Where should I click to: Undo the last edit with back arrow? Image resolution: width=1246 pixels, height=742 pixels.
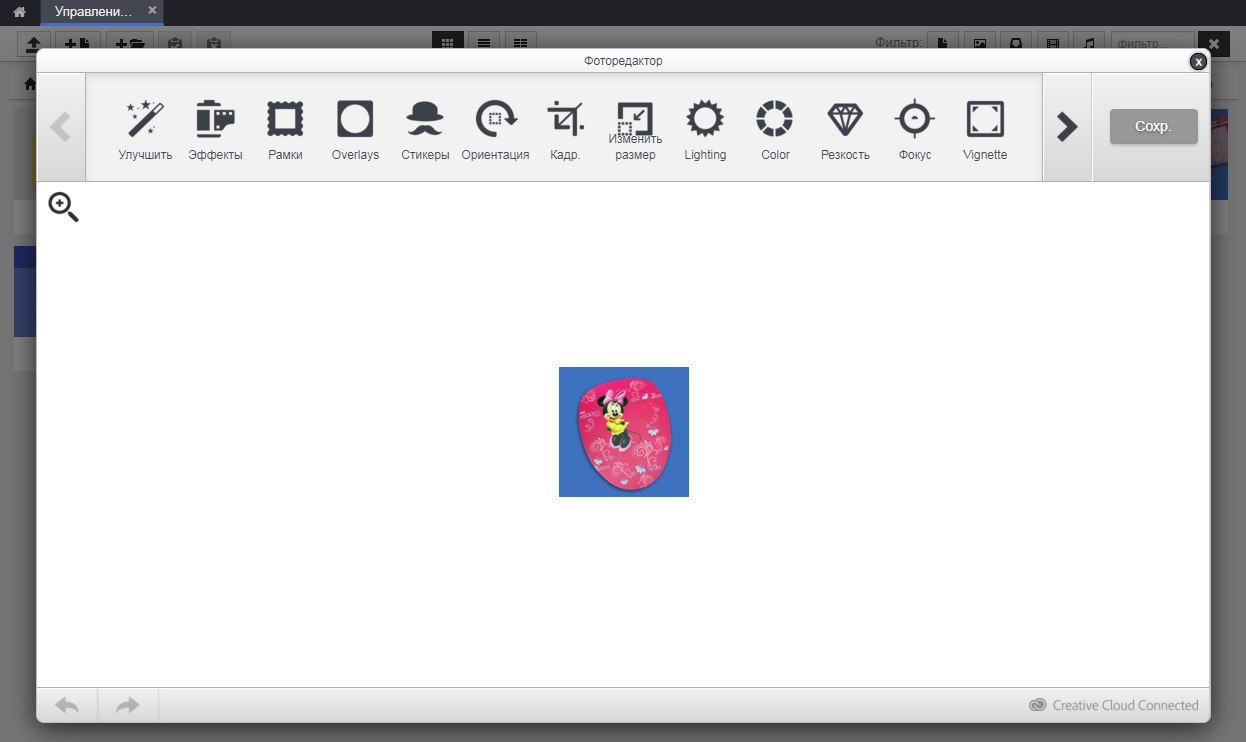tap(67, 705)
